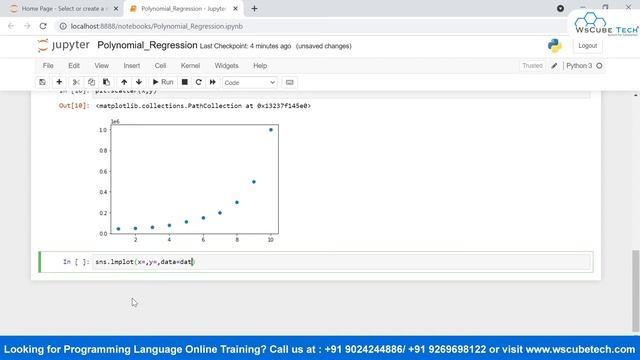This screenshot has height=360, width=640.
Task: Rename the notebook title Polynomial_Regression
Action: pos(147,45)
